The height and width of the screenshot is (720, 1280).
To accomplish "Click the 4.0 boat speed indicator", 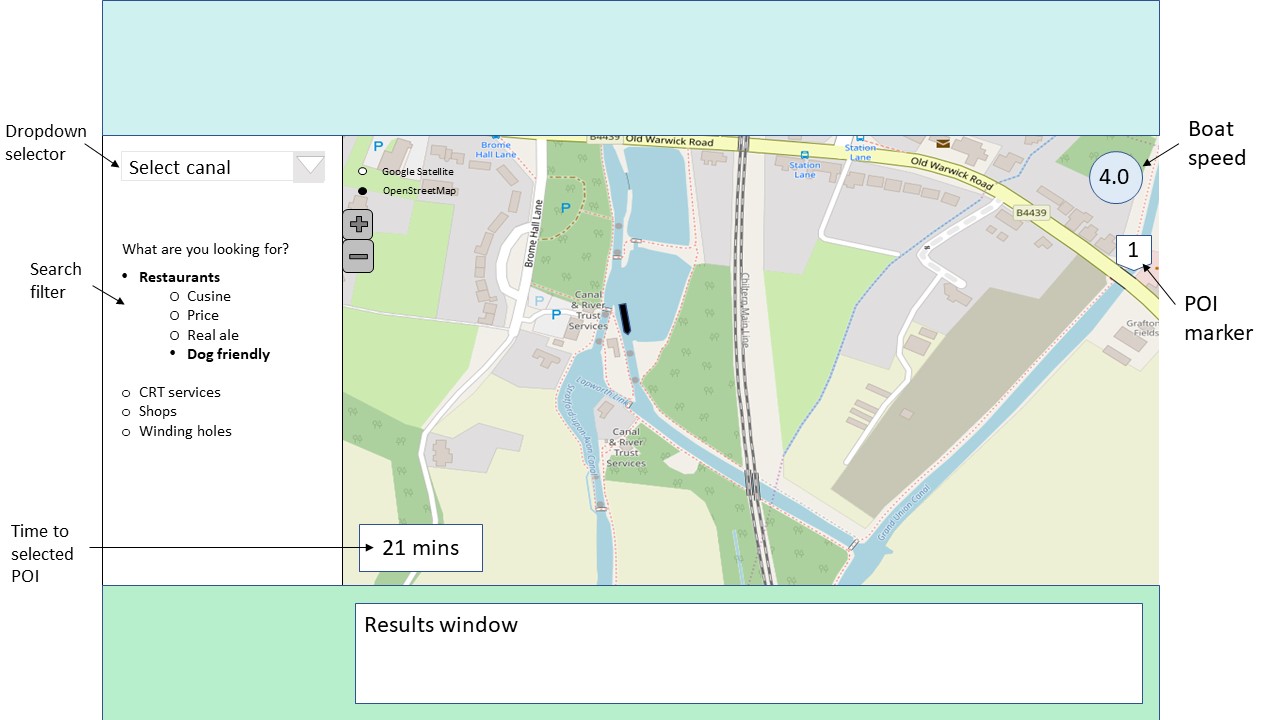I will [x=1114, y=178].
